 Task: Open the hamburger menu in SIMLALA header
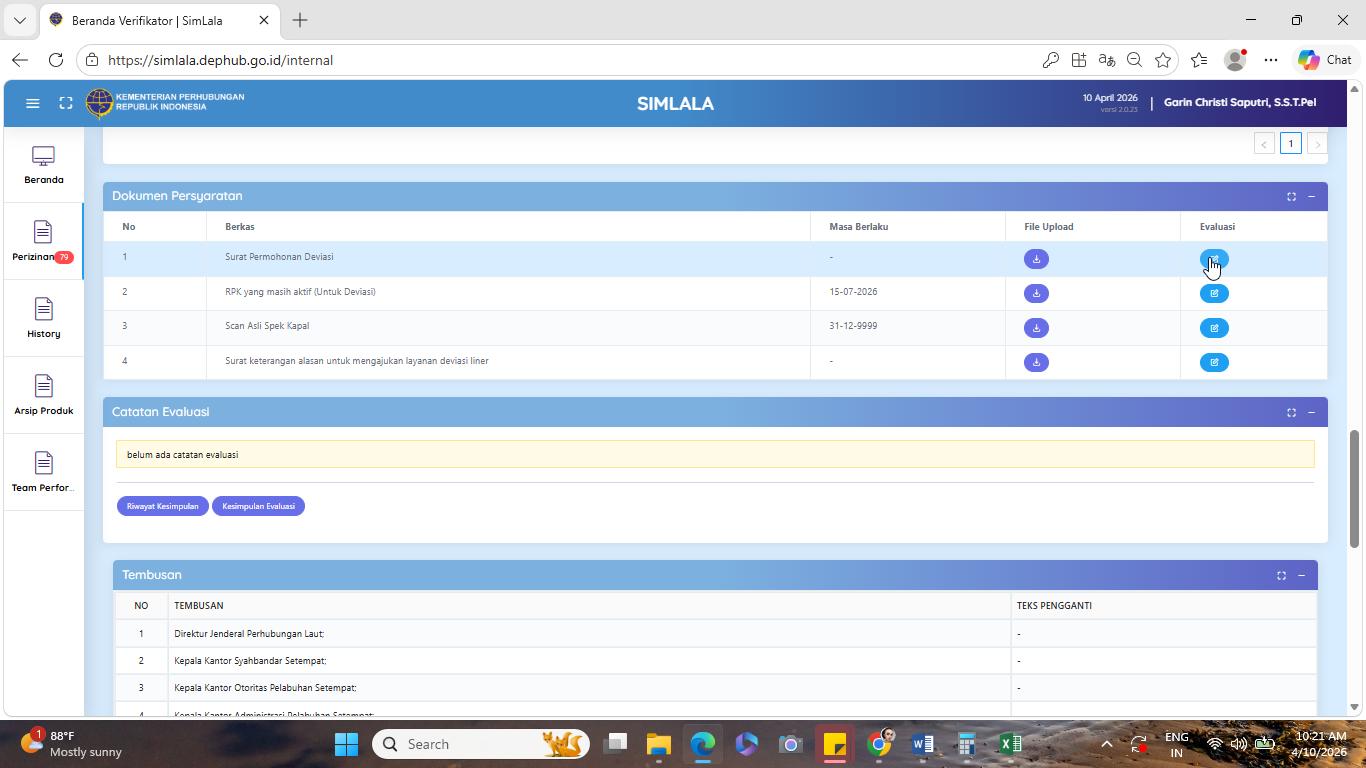click(x=32, y=103)
